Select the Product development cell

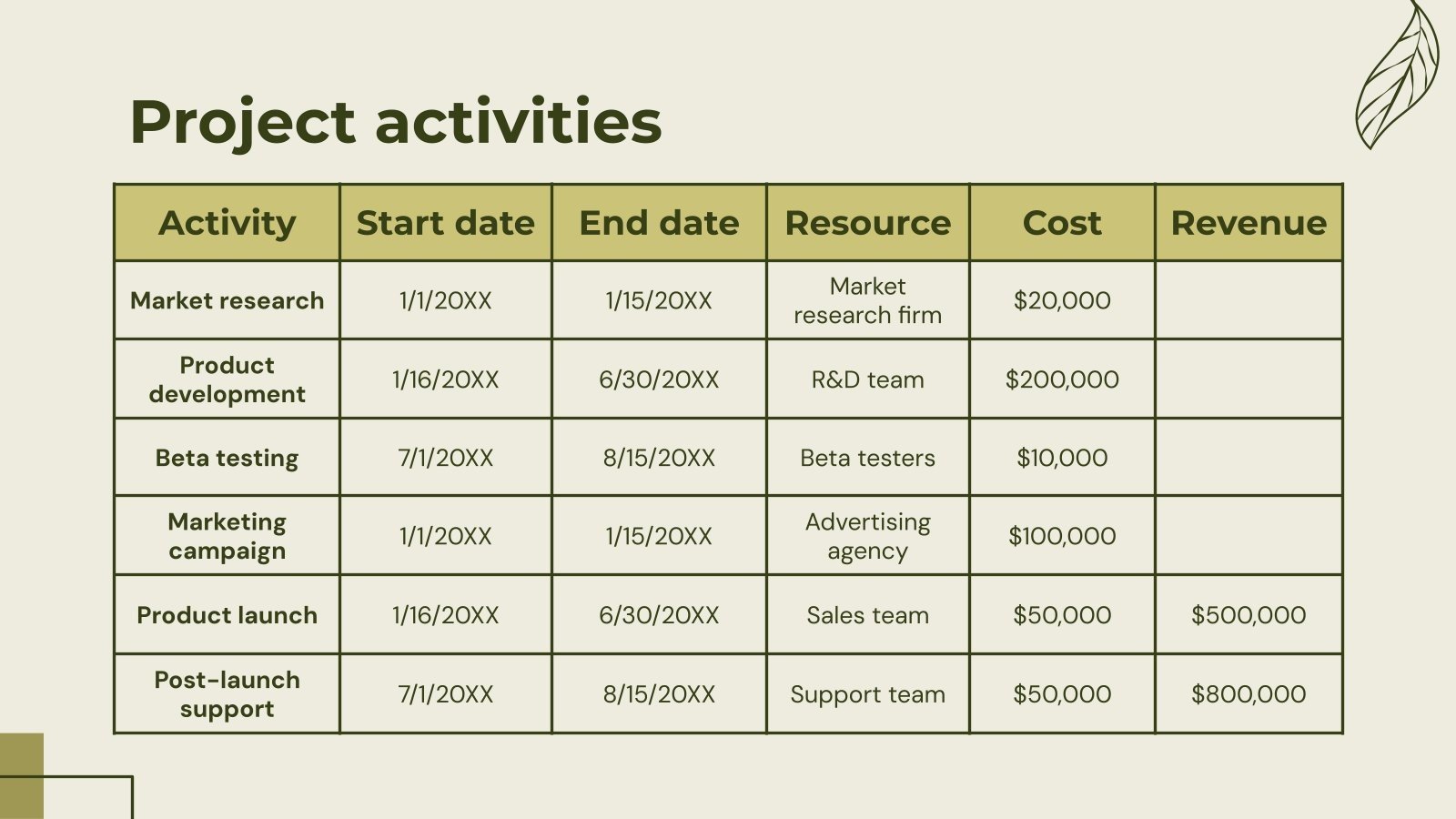click(227, 379)
